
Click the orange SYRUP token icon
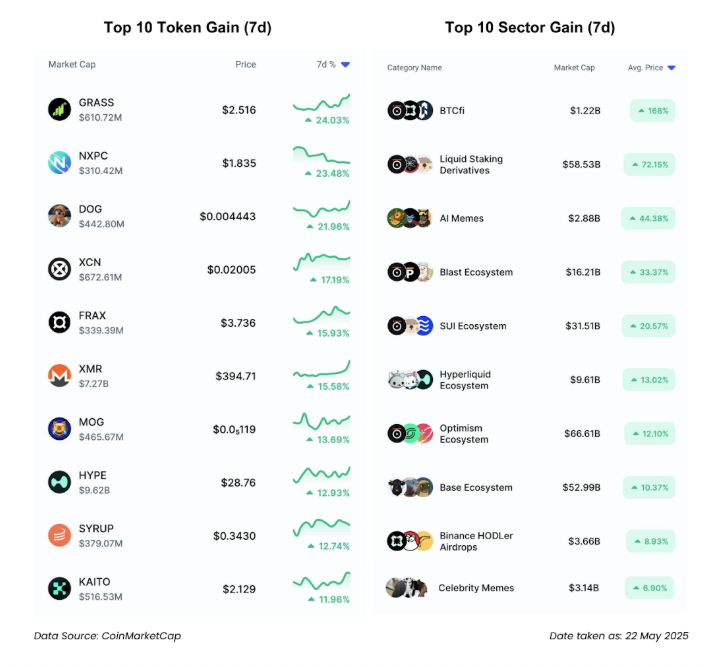click(59, 536)
